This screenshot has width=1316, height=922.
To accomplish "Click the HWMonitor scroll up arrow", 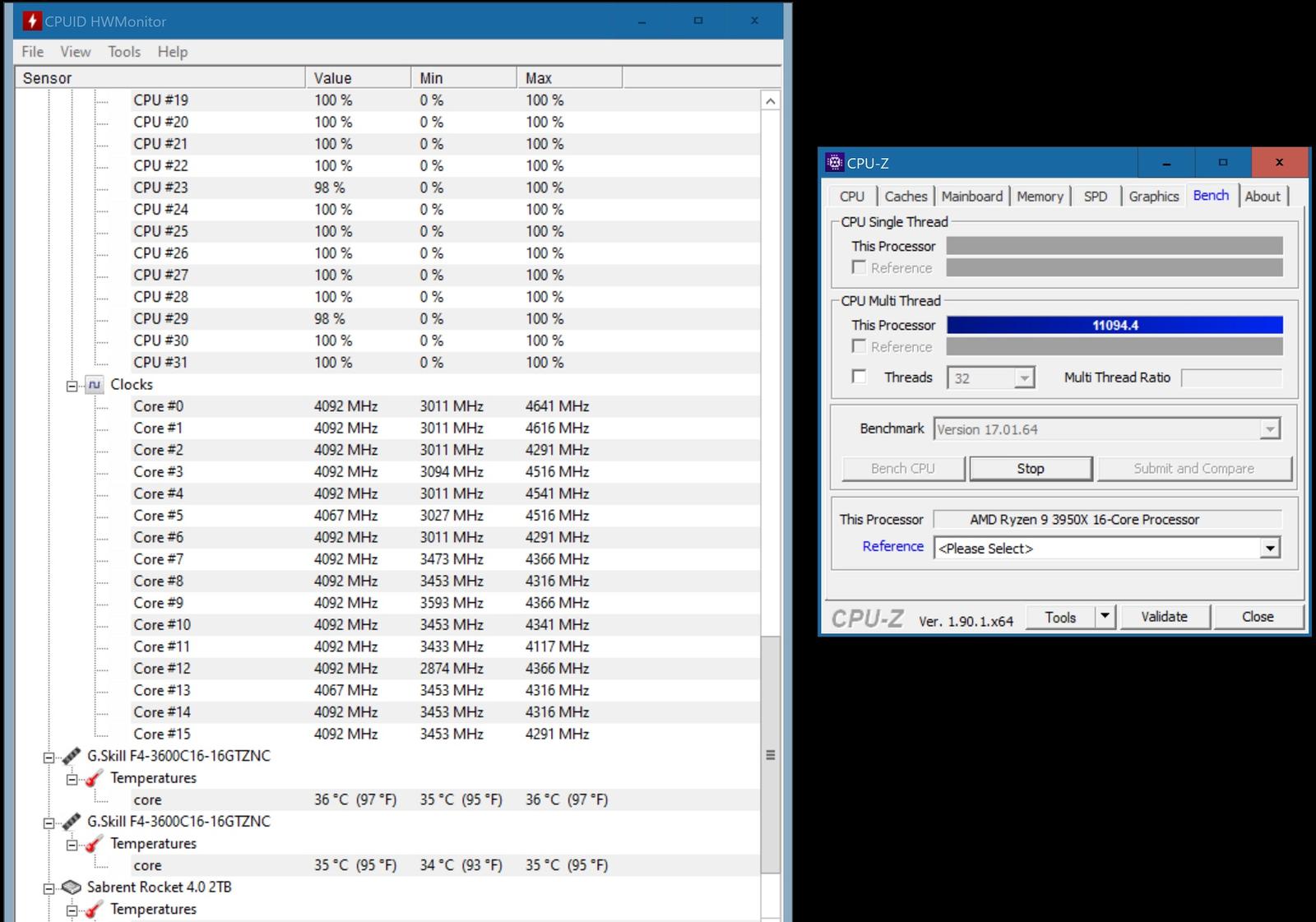I will click(770, 101).
